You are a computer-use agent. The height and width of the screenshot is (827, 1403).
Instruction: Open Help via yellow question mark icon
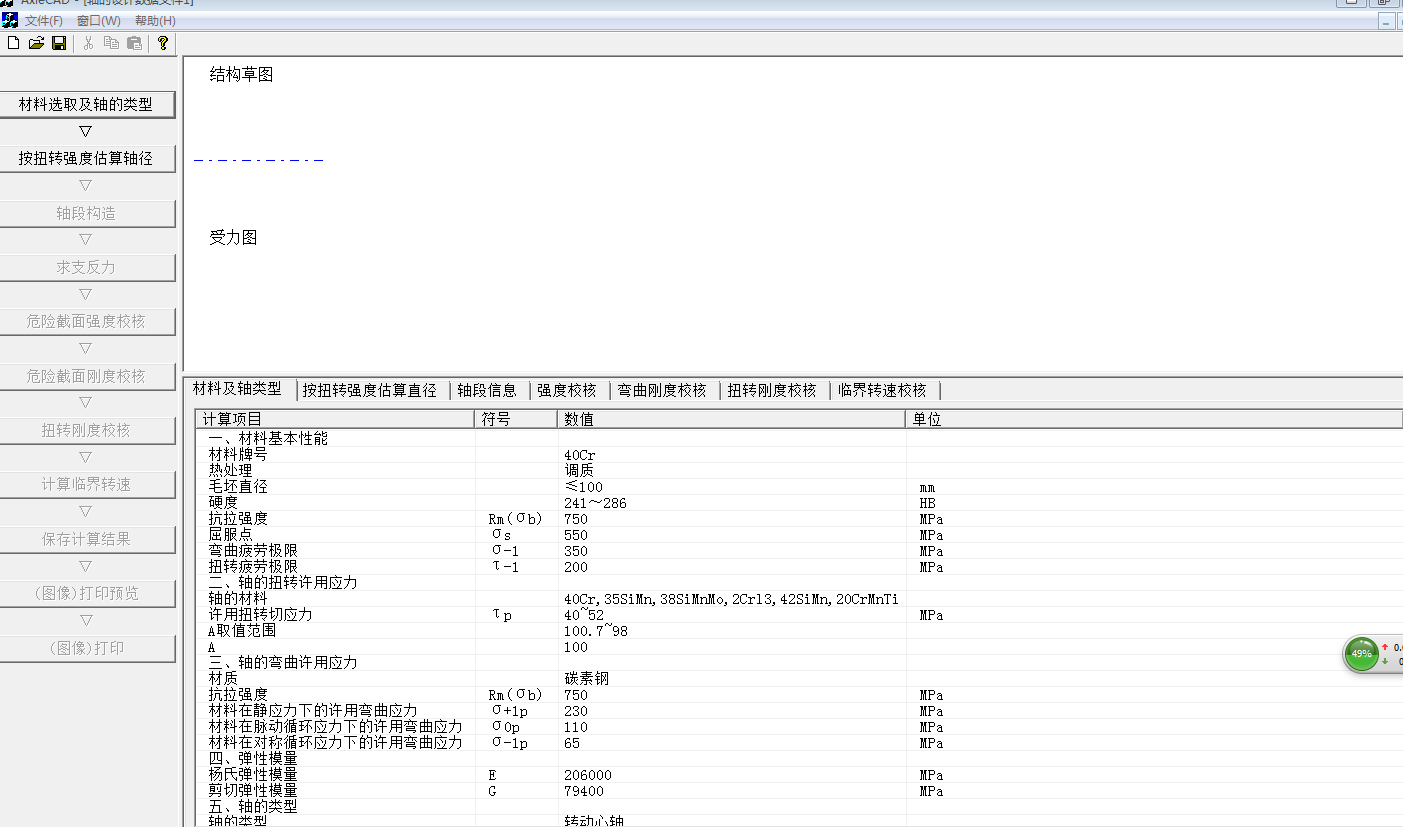[x=163, y=43]
